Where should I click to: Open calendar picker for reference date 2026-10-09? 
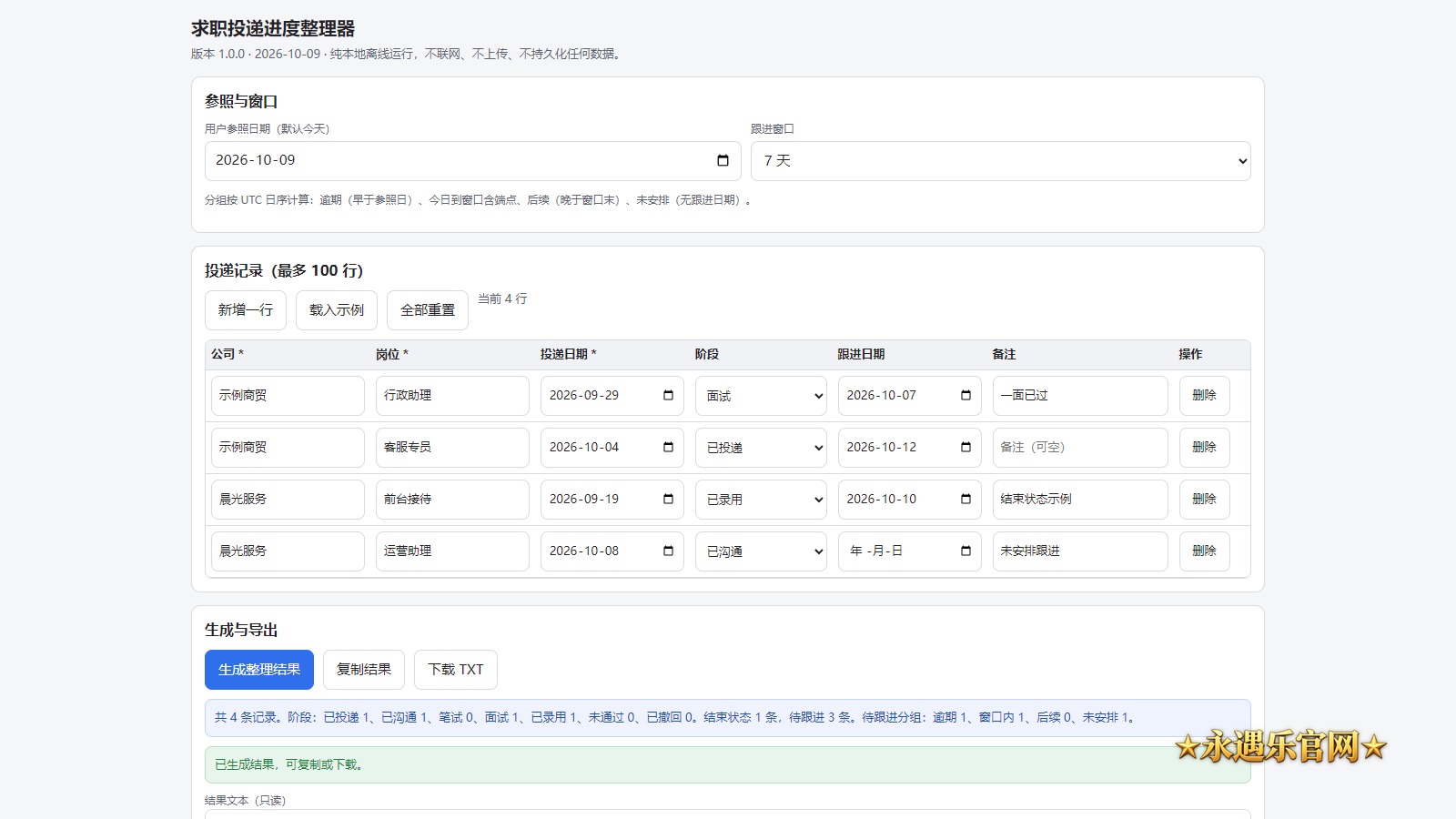723,161
